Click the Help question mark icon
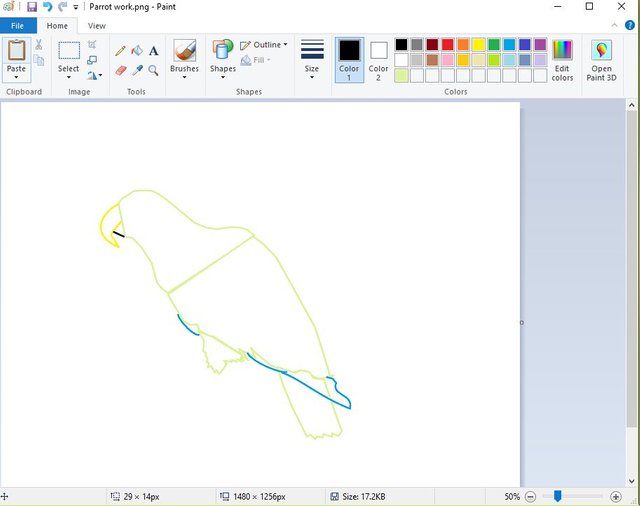 [630, 25]
